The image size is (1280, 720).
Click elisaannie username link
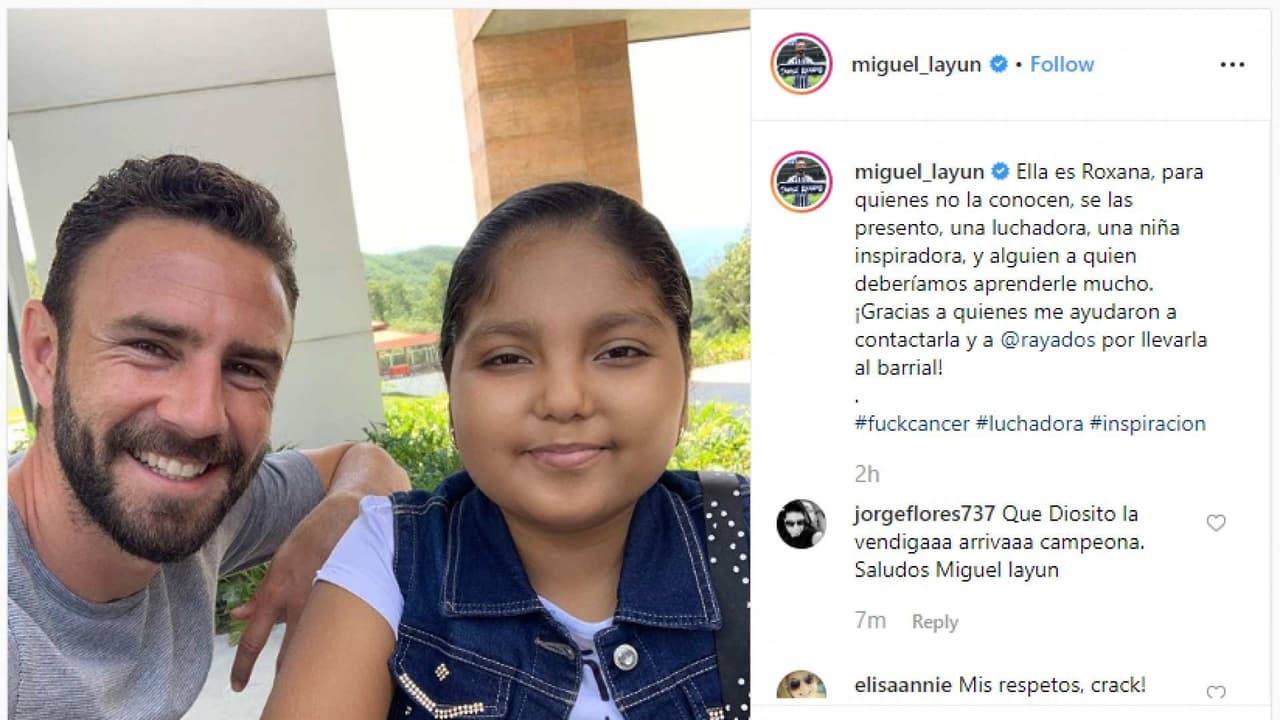pyautogui.click(x=903, y=685)
